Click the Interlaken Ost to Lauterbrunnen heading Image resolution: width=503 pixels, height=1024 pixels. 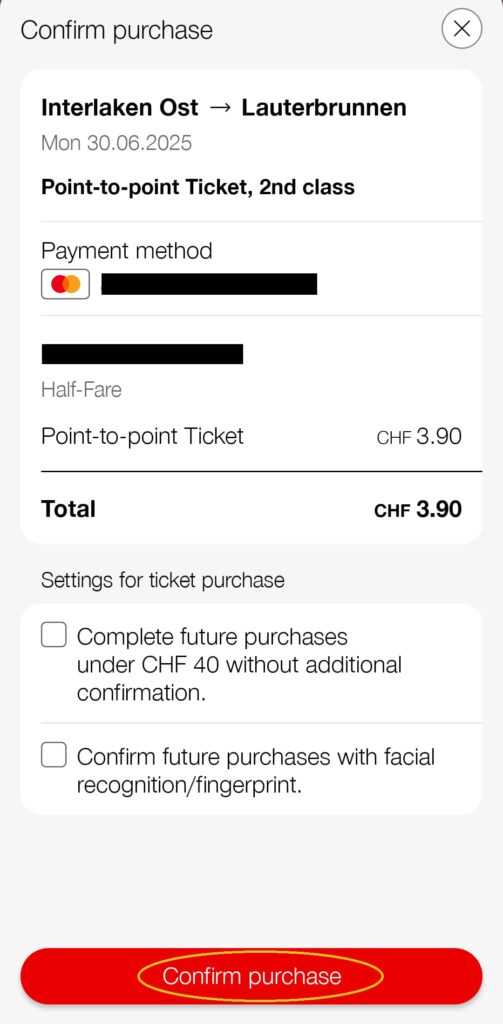tap(224, 108)
